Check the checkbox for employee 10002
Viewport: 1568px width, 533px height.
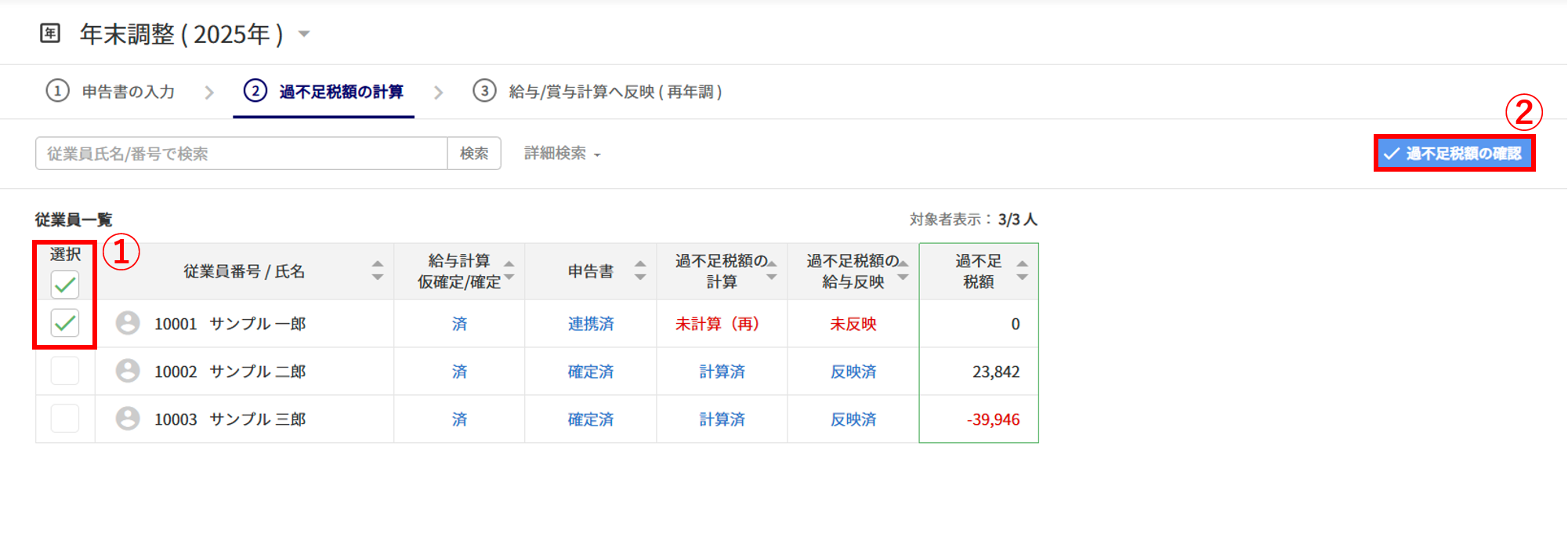click(65, 371)
